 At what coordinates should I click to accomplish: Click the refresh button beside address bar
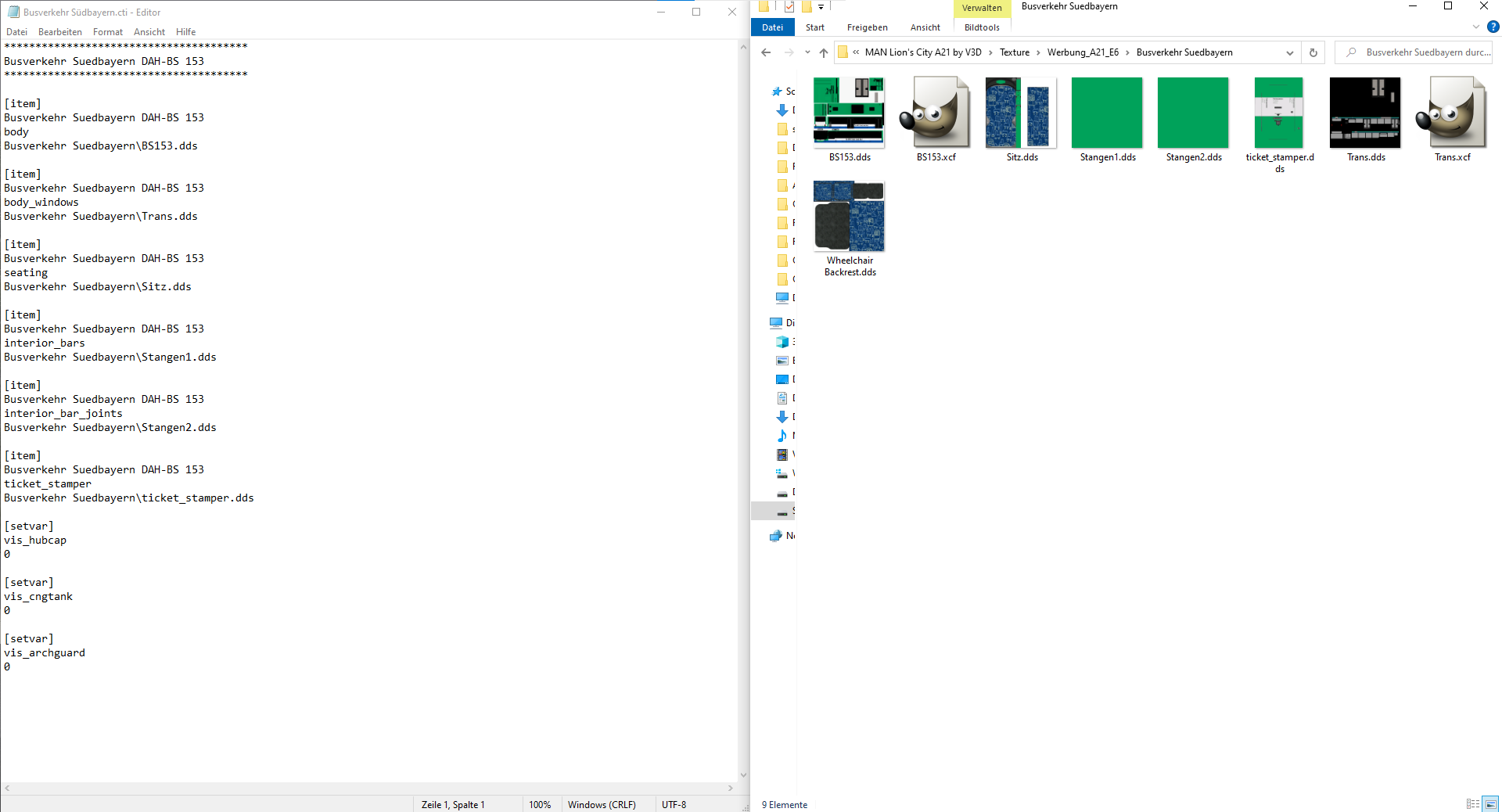pos(1313,53)
